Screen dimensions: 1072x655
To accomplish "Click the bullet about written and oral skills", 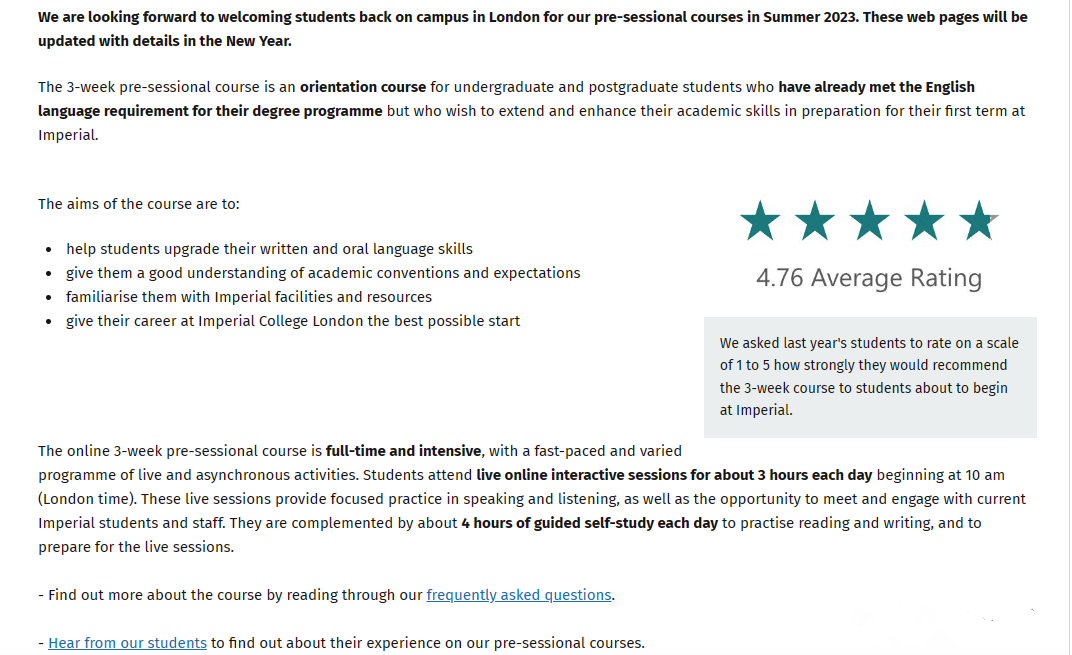I will pos(269,249).
